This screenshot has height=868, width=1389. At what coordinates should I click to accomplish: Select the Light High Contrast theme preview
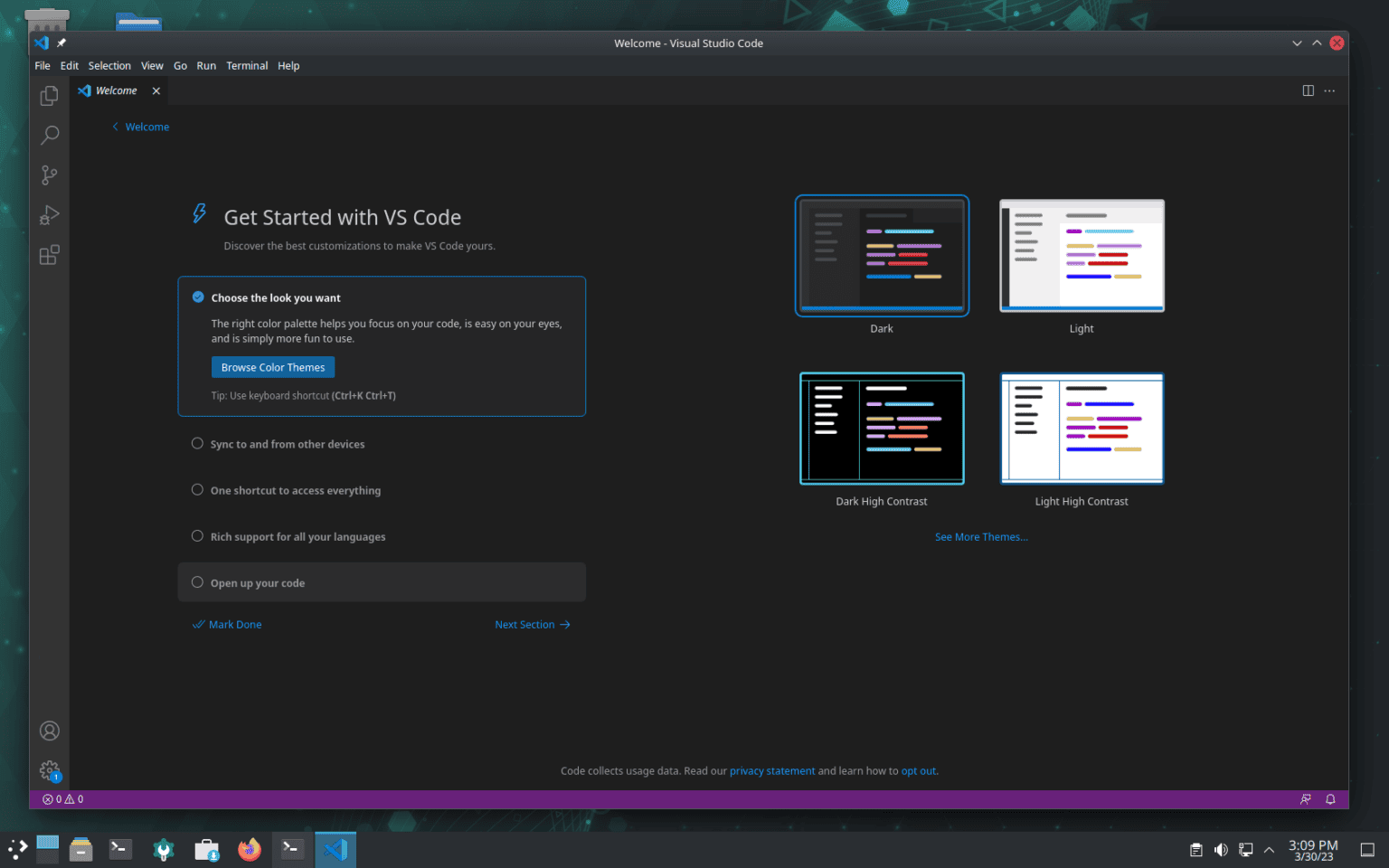coord(1082,429)
